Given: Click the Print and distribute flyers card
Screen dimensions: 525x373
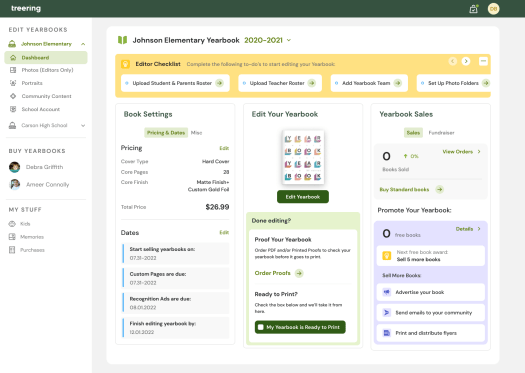Looking at the screenshot, I should pyautogui.click(x=431, y=333).
